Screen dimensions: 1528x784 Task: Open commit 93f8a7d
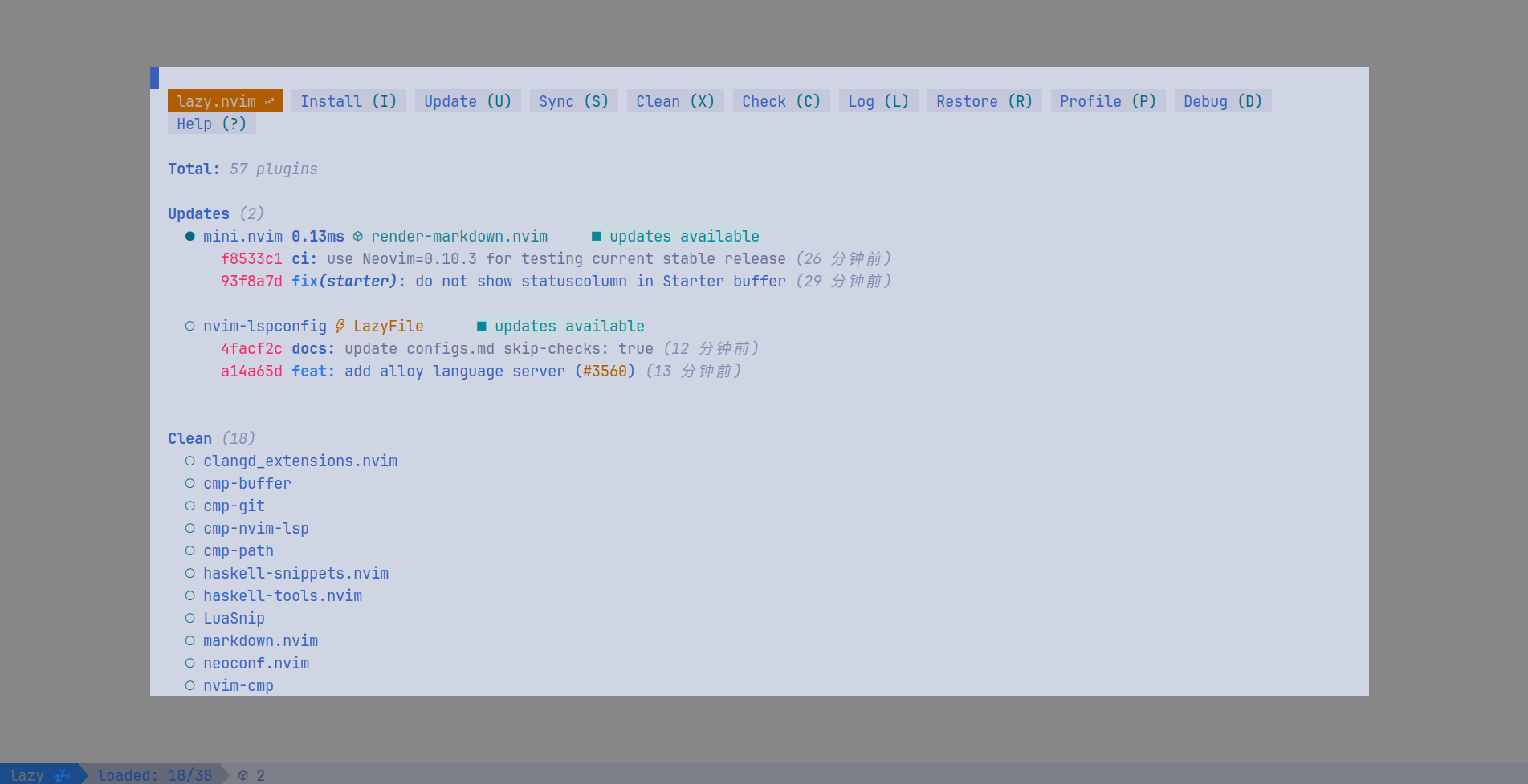click(x=251, y=281)
